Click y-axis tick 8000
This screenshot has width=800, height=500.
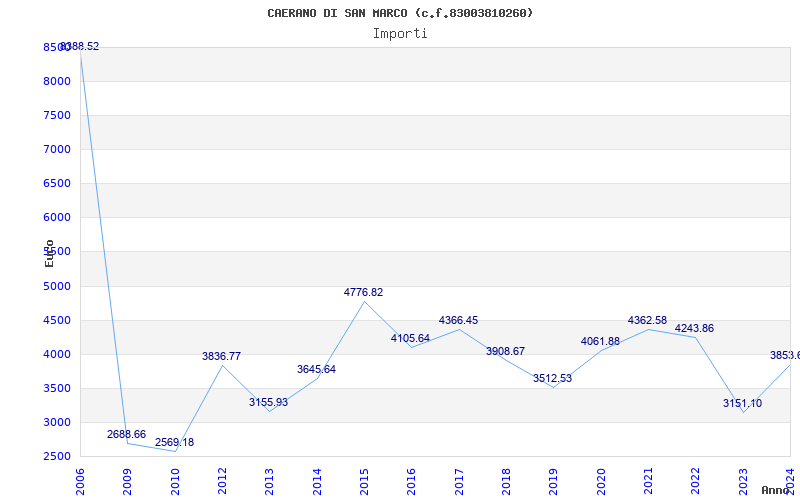pyautogui.click(x=57, y=81)
